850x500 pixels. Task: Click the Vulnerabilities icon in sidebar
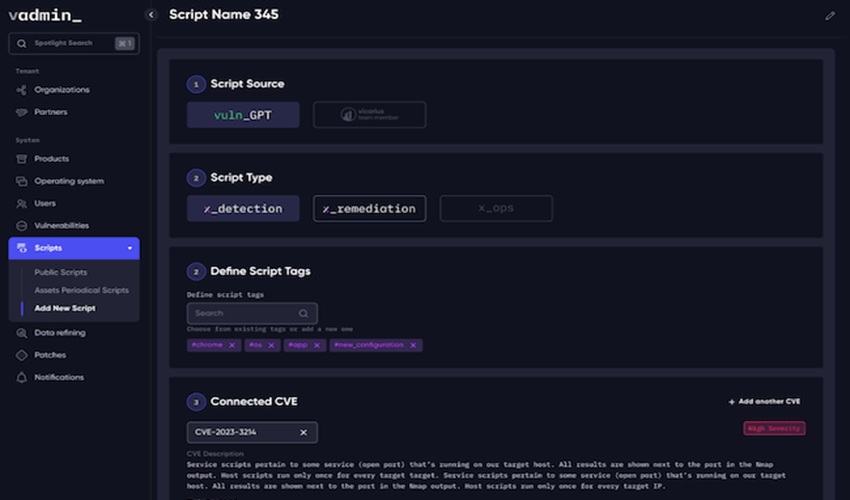point(22,226)
